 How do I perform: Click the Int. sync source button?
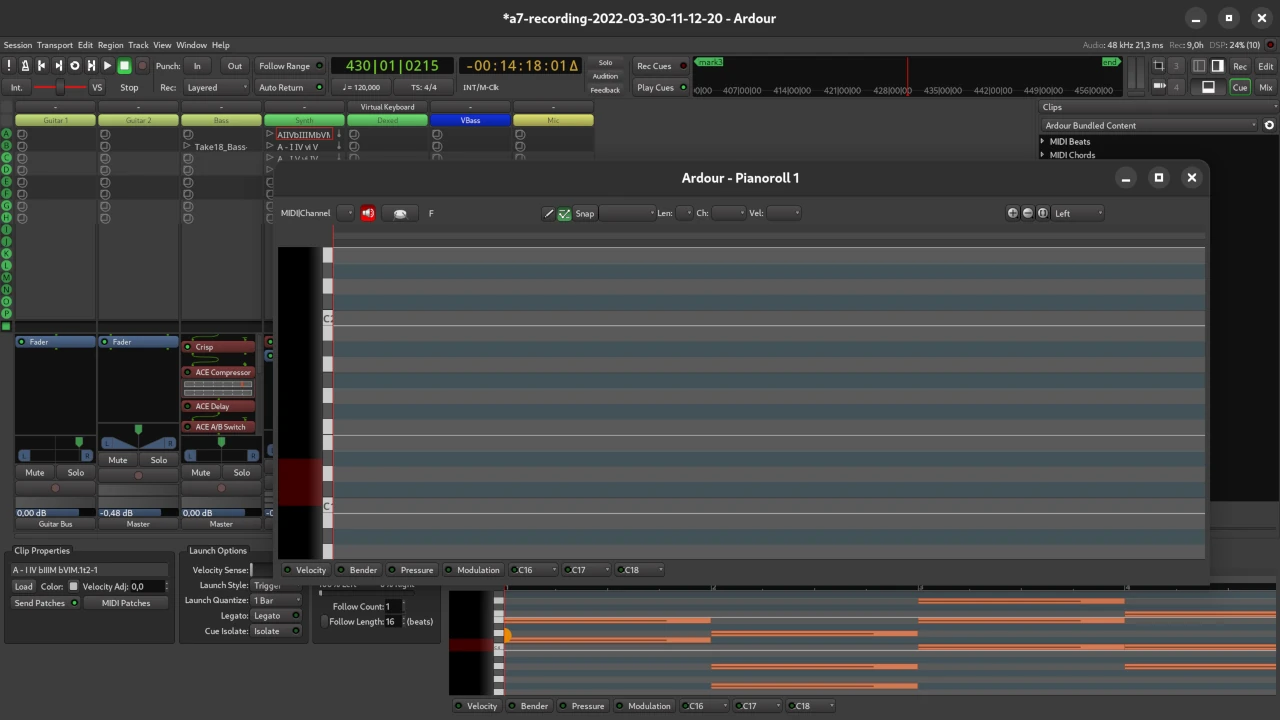point(16,87)
